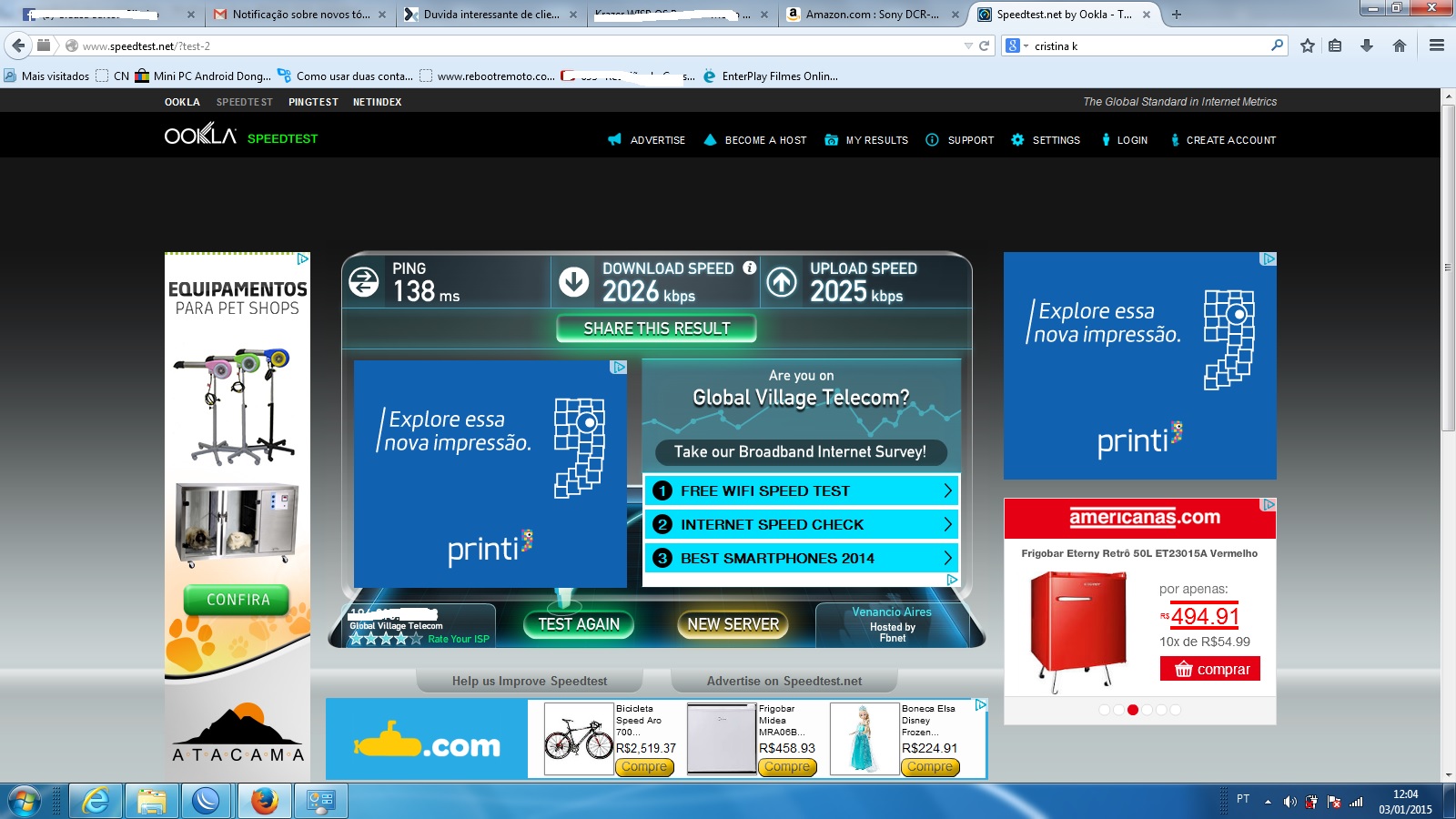Click the Action Center flag tray icon
Screen dimensions: 1456x819
click(1334, 802)
